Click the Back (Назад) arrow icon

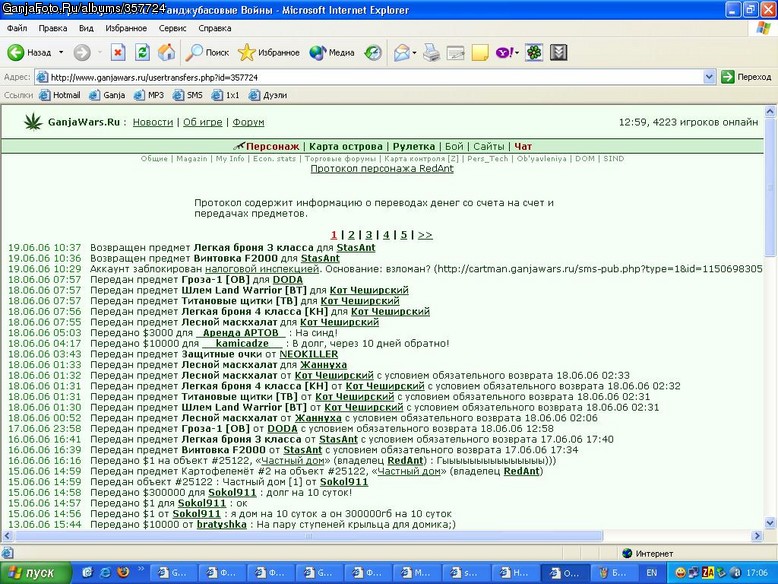click(15, 52)
